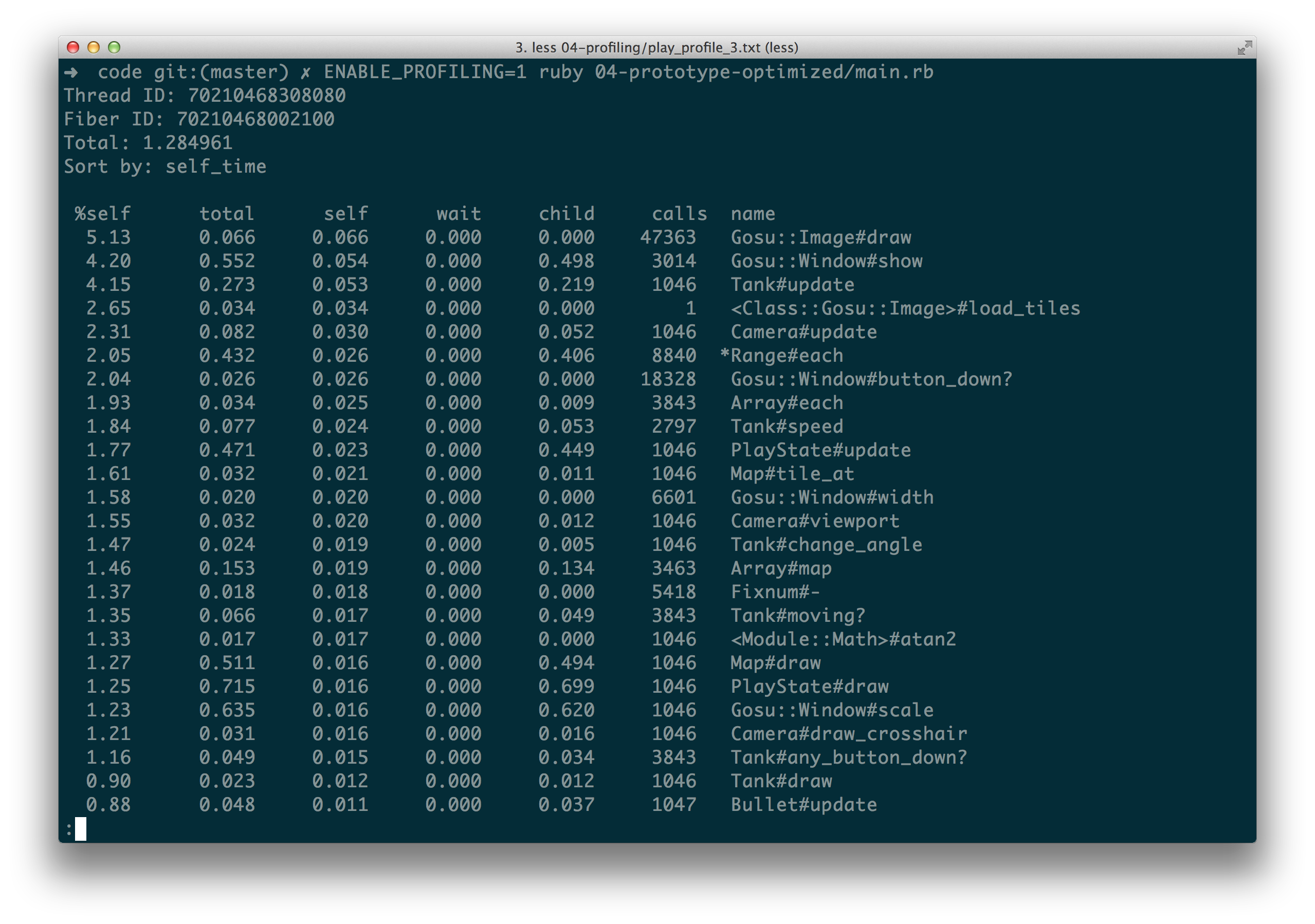1315x924 pixels.
Task: Click the Fiber ID line
Action: point(199,119)
